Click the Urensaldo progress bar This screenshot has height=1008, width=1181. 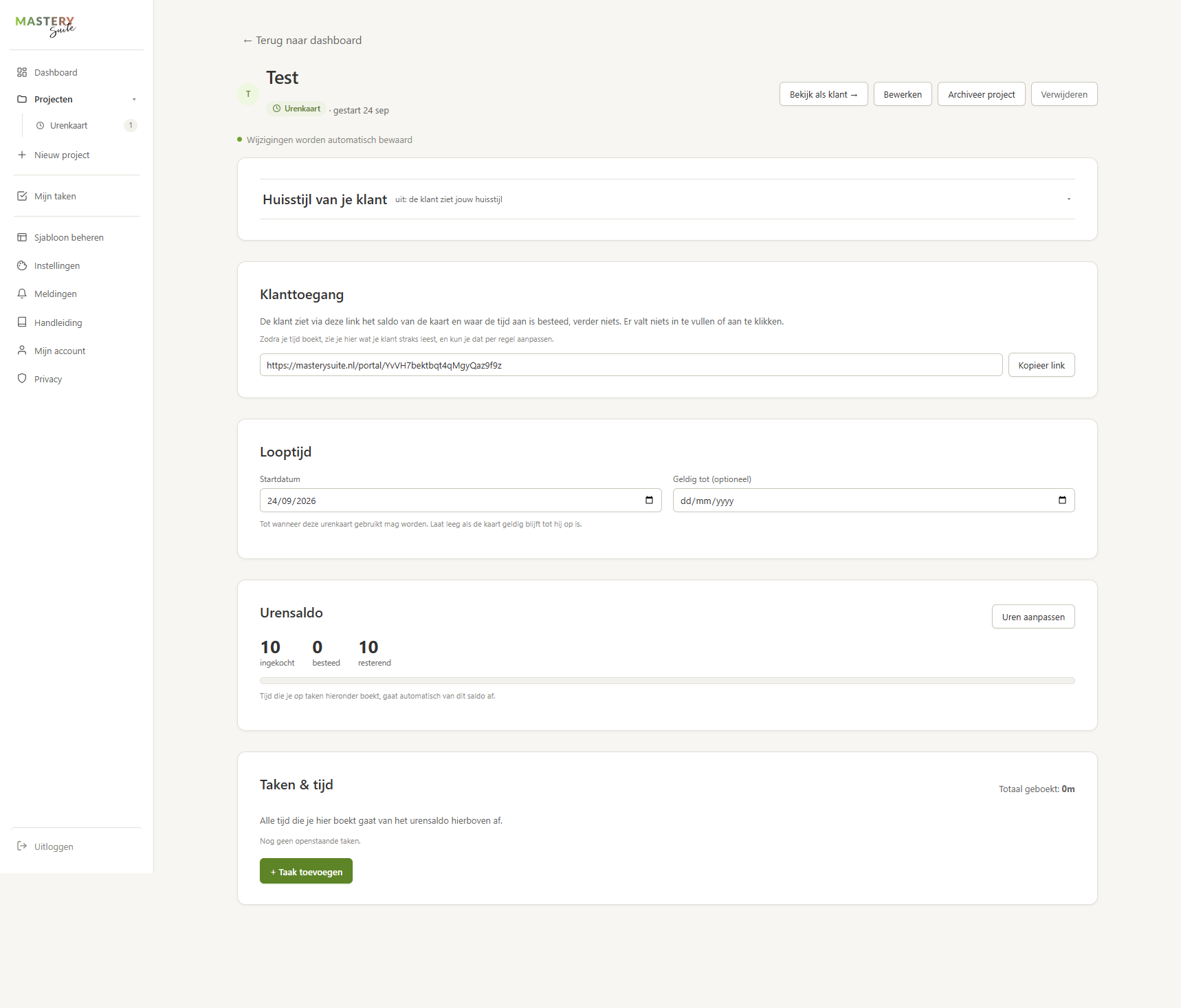(667, 681)
